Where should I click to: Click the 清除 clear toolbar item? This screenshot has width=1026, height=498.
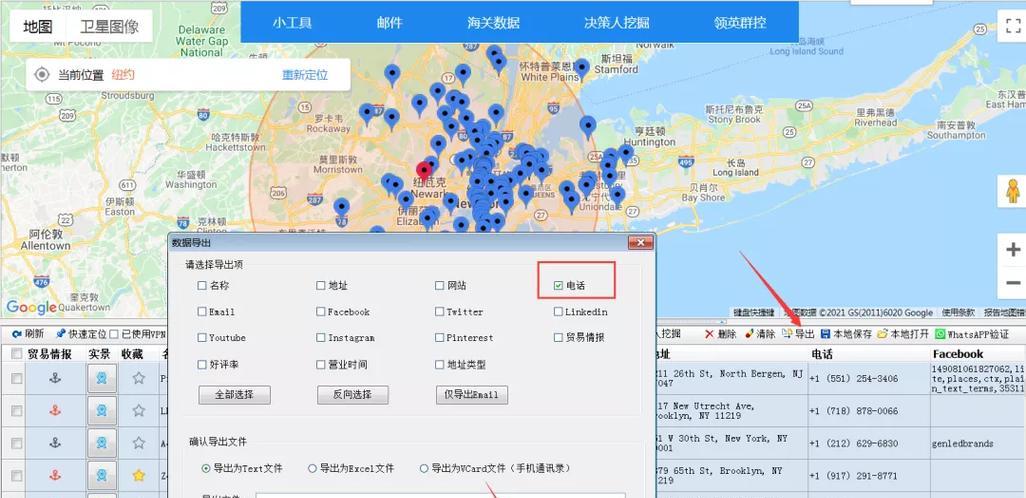coord(760,334)
